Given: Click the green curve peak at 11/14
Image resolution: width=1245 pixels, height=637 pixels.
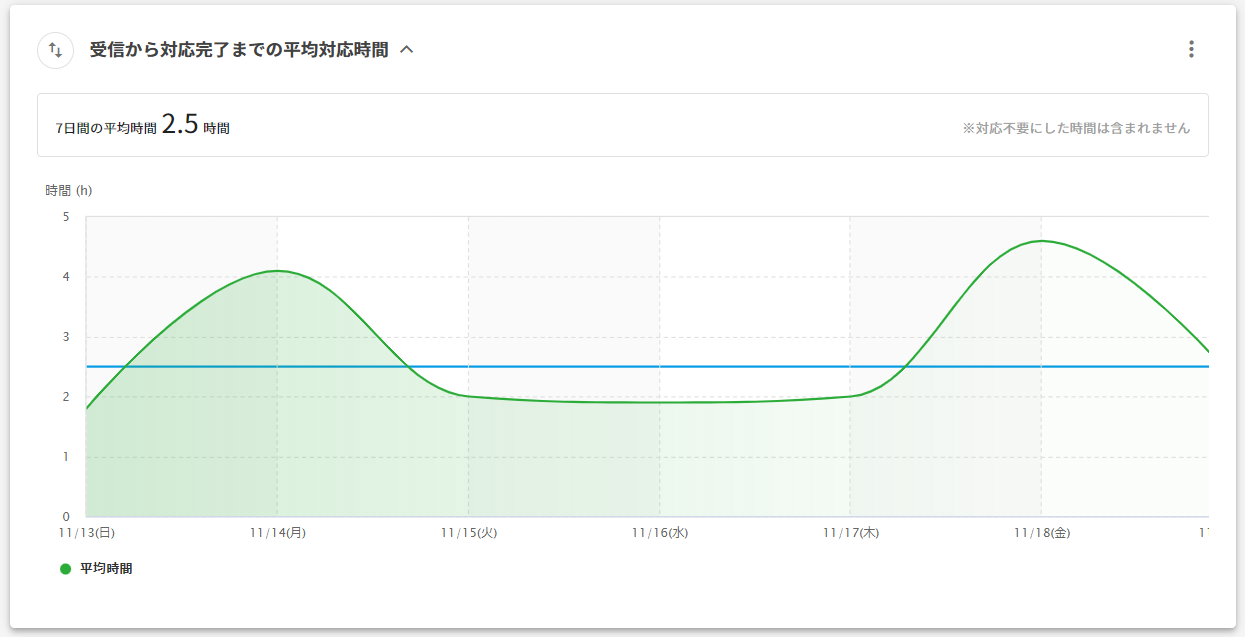Looking at the screenshot, I should (277, 271).
